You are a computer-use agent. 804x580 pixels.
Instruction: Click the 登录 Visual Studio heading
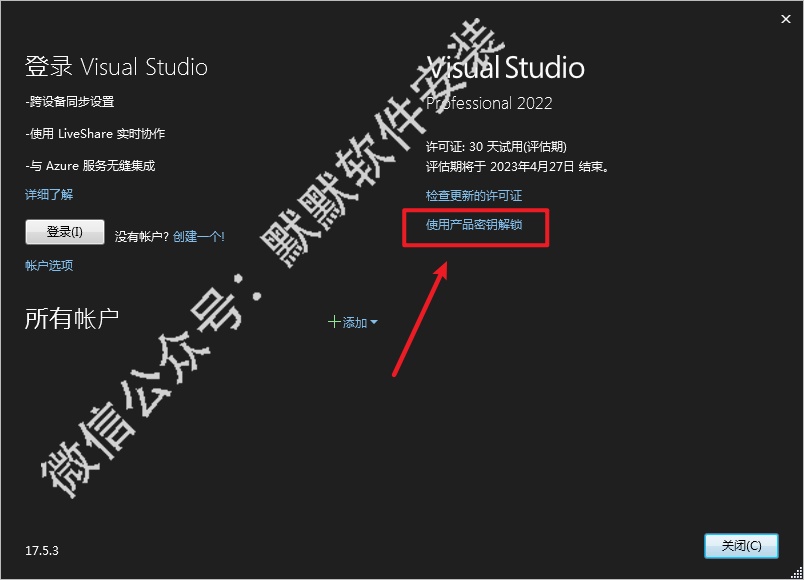(116, 67)
